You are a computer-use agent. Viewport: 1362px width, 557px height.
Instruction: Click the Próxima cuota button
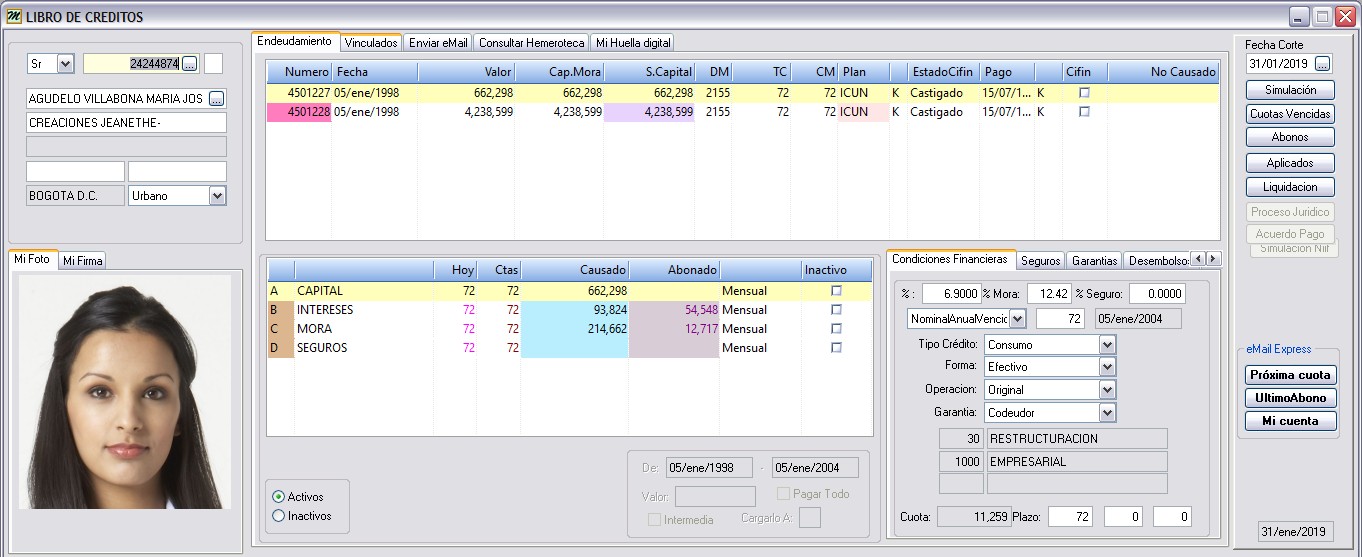pos(1290,375)
